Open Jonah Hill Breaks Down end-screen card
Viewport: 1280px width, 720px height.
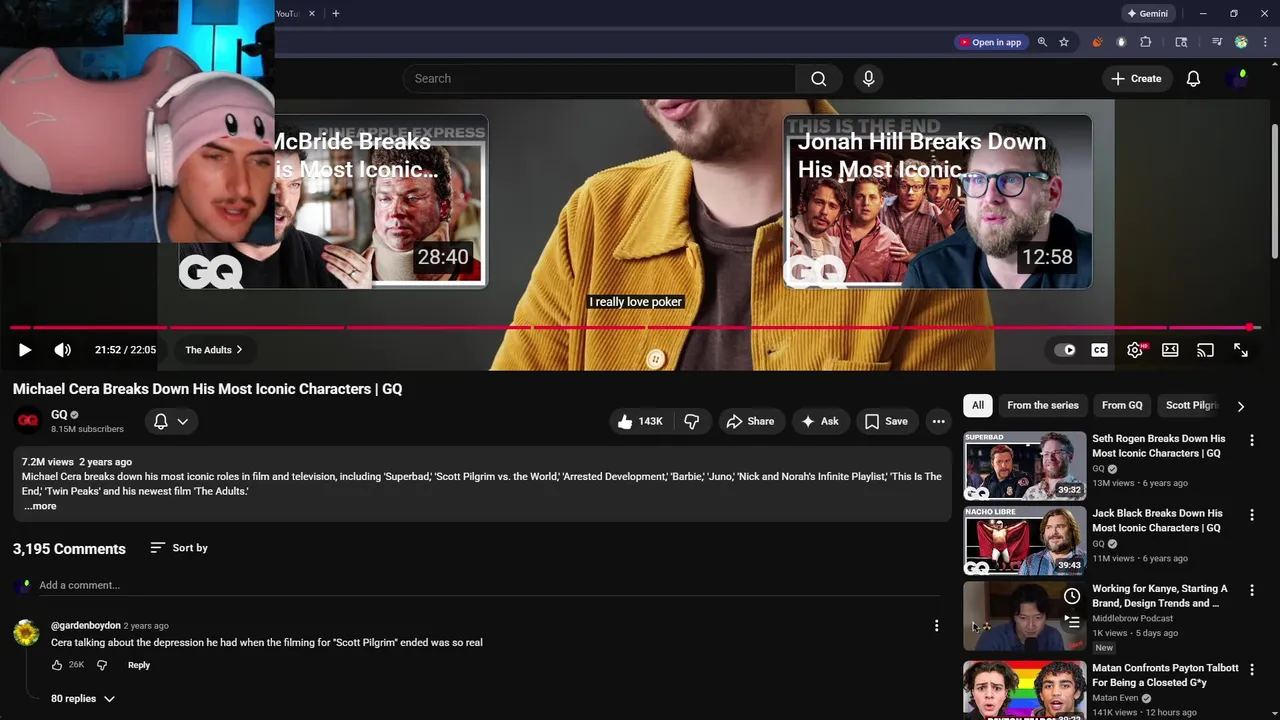[x=937, y=202]
